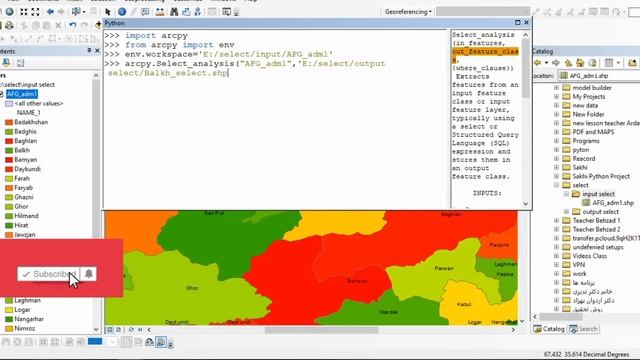640x360 pixels.
Task: Click the Add Data button
Action: pyautogui.click(x=98, y=25)
